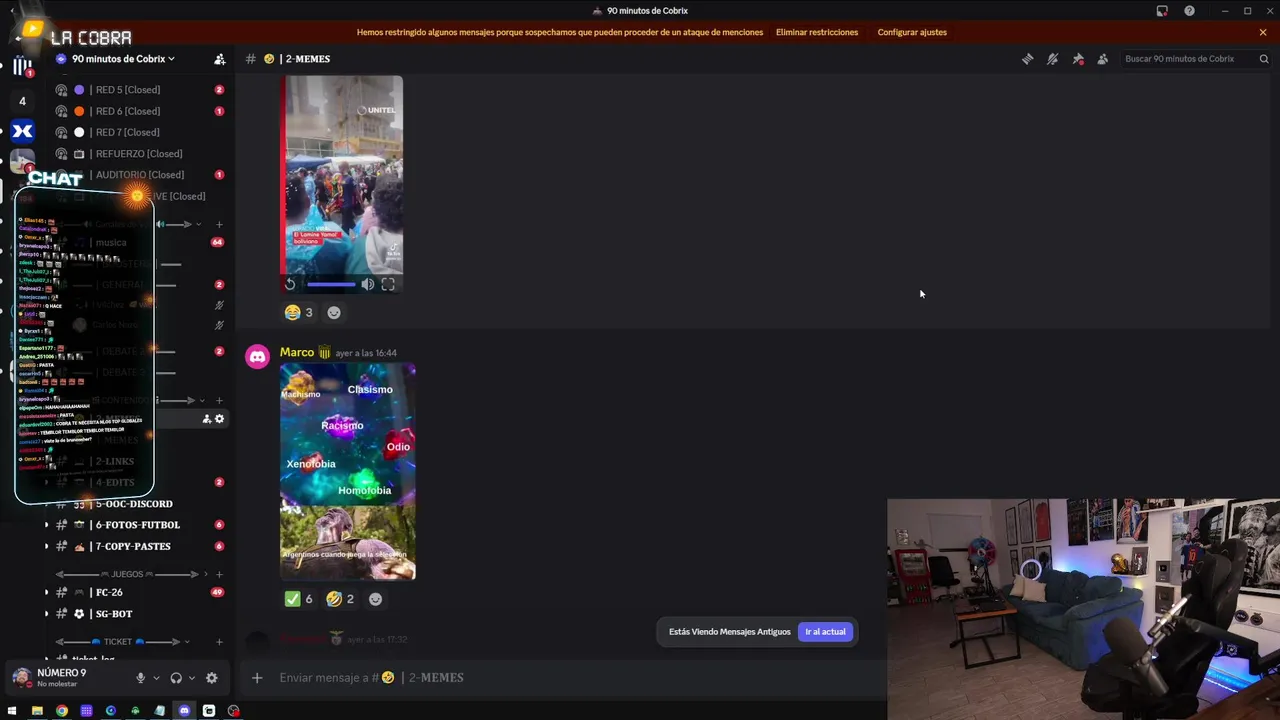This screenshot has height=720, width=1280.
Task: Click the Eliminar restricciones link
Action: point(817,32)
